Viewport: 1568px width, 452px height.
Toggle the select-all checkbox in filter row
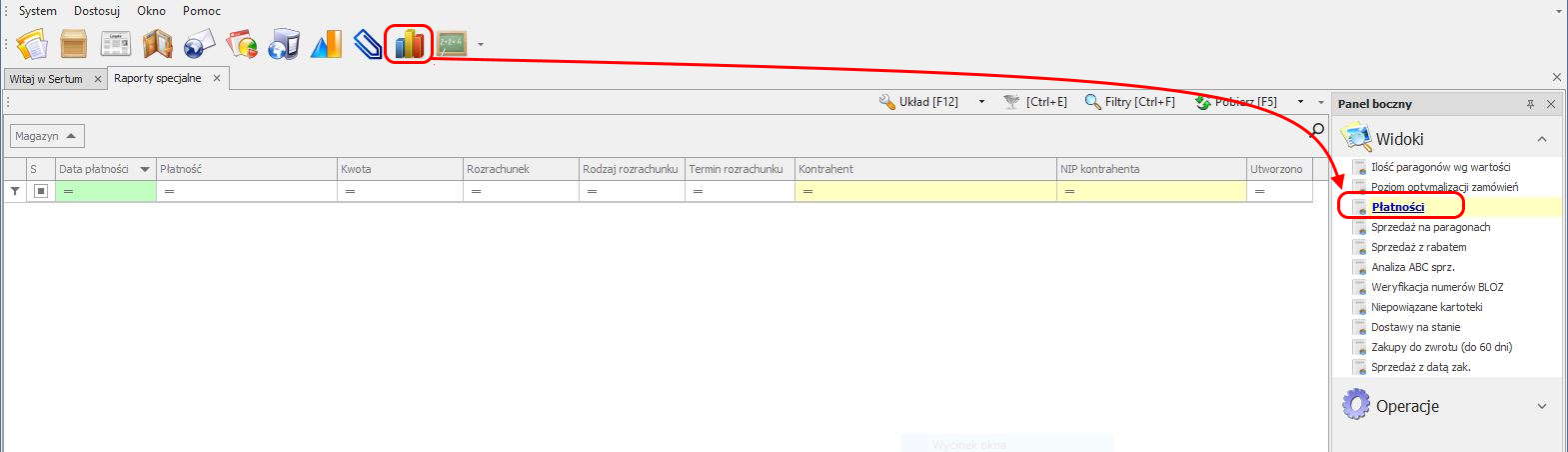(41, 191)
